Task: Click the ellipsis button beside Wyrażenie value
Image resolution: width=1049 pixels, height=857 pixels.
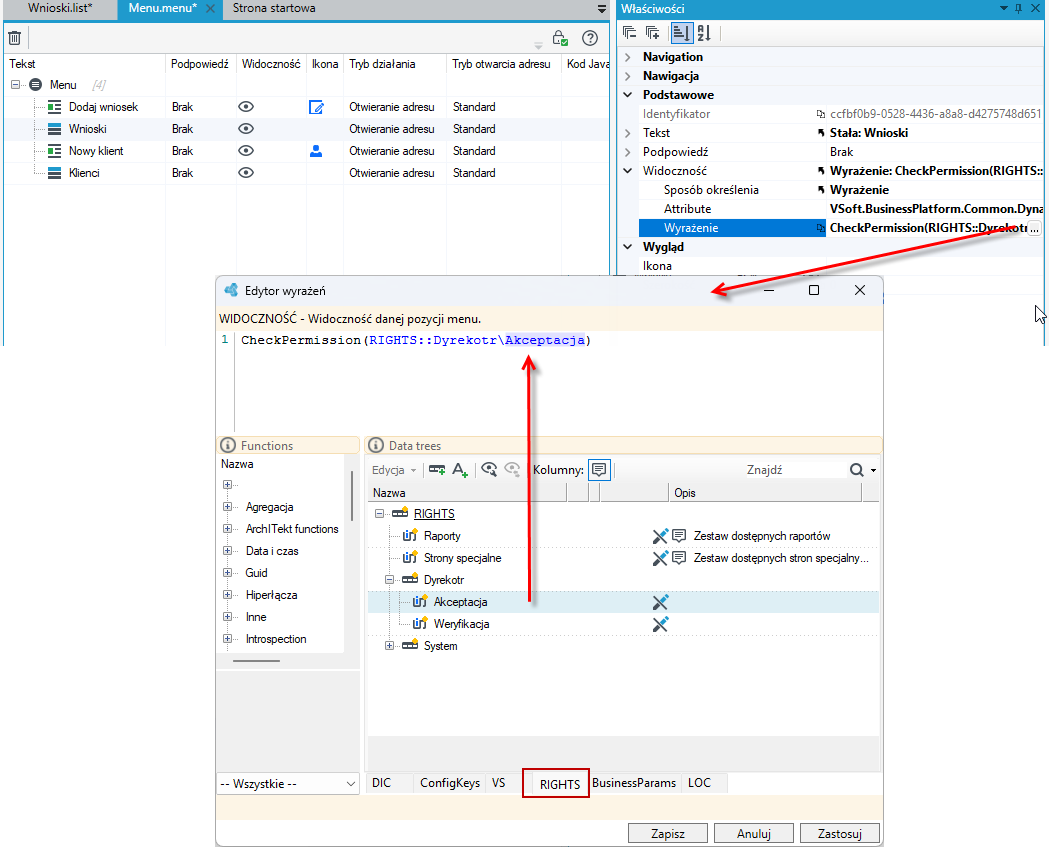Action: click(1034, 228)
